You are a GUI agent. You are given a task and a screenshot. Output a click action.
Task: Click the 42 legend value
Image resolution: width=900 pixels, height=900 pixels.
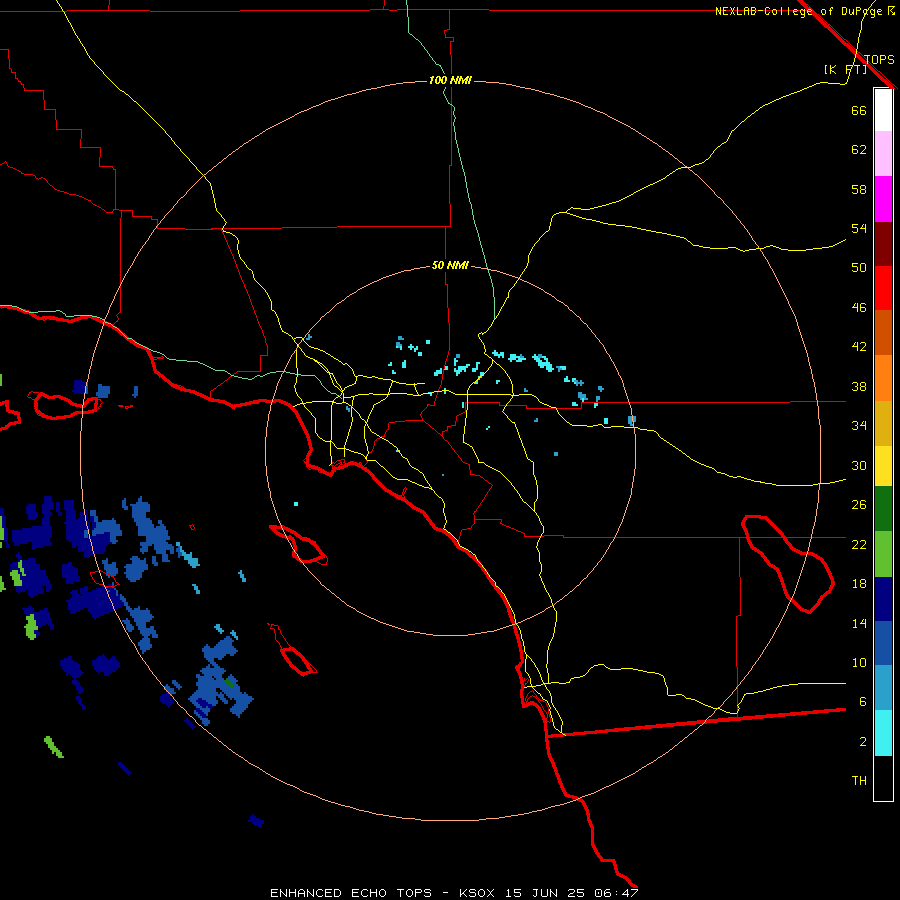tap(859, 347)
